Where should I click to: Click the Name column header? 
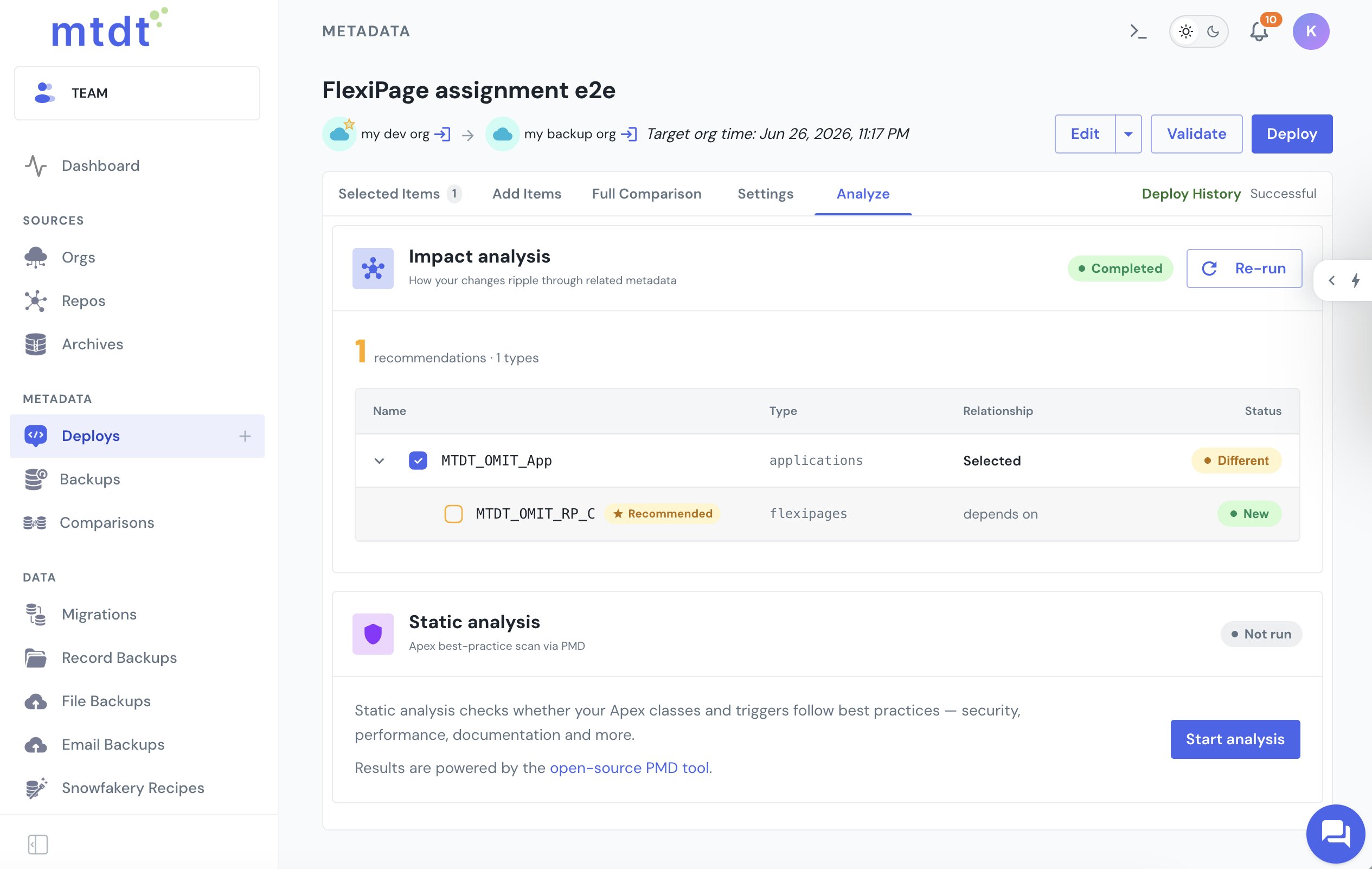coord(389,411)
